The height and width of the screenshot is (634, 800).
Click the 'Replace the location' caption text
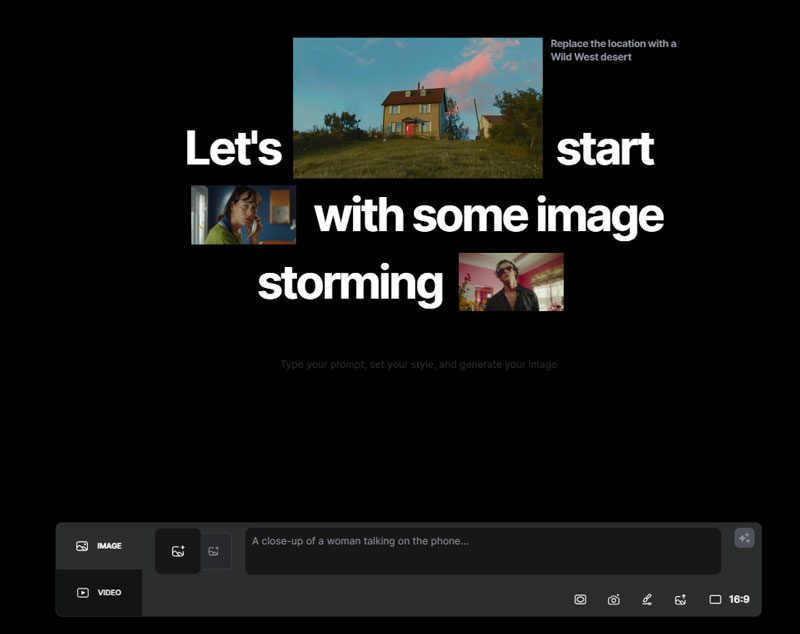click(x=613, y=50)
